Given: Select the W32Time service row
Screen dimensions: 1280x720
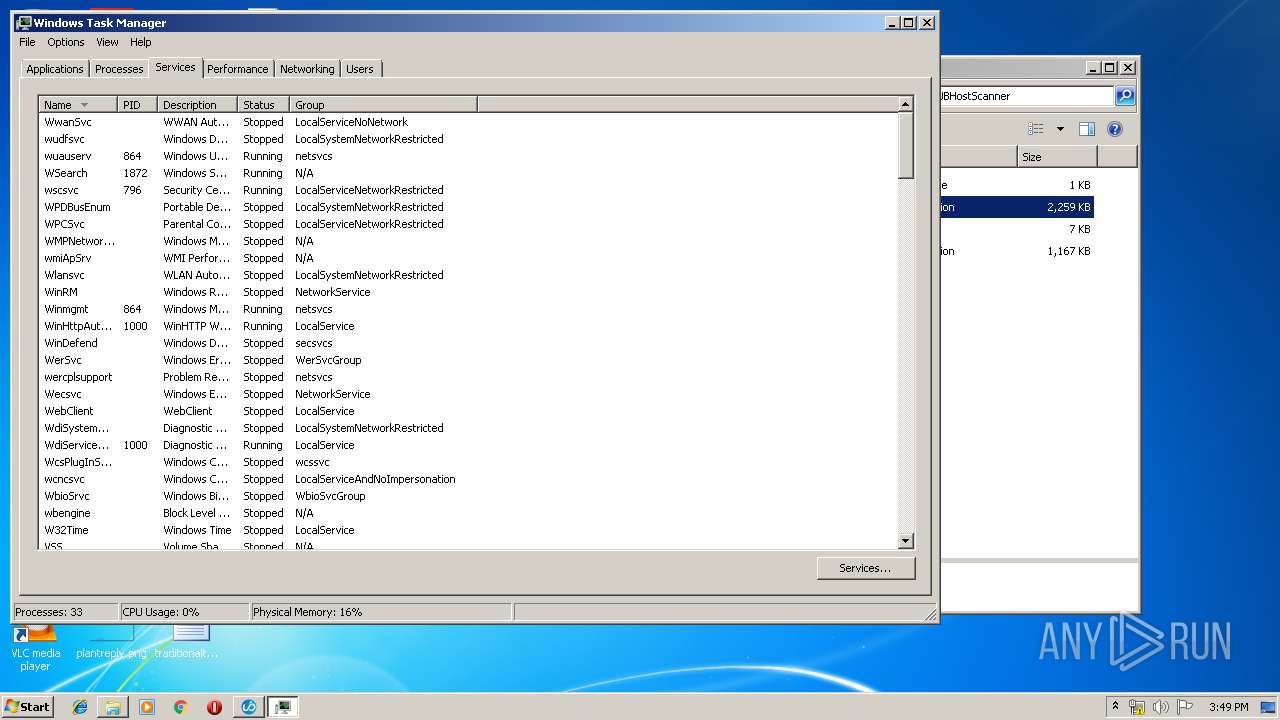Looking at the screenshot, I should pos(468,530).
